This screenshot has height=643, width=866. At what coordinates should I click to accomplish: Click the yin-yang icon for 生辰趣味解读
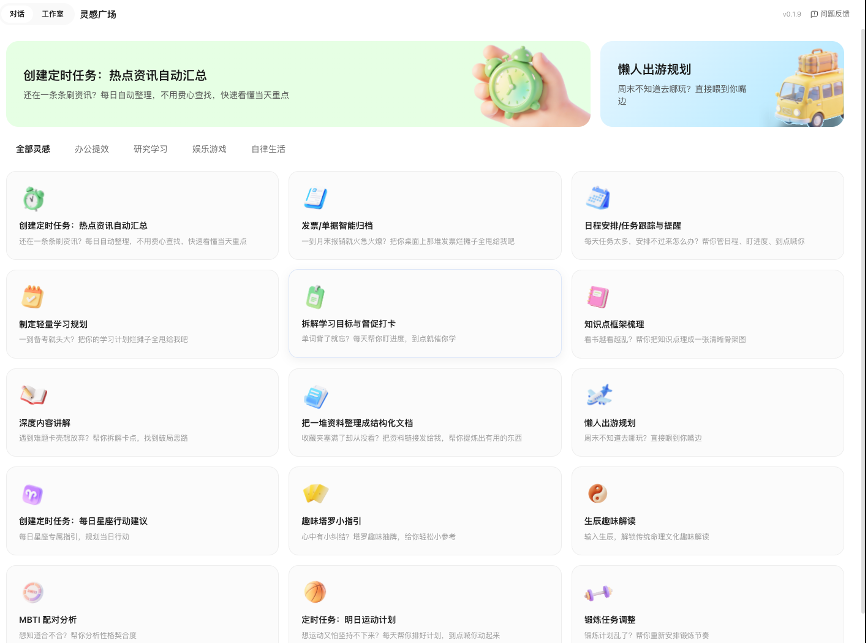(x=598, y=493)
